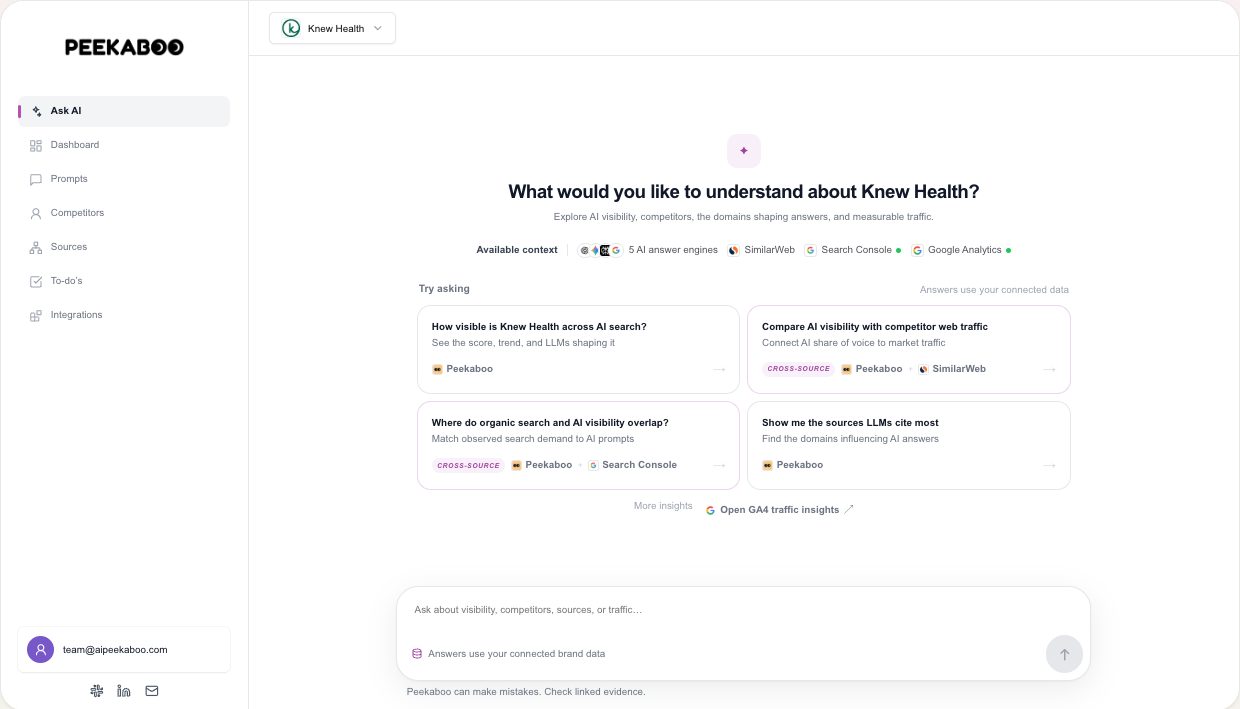Click the '5 AI answer engines' label
Viewport: 1240px width, 709px height.
tap(673, 250)
